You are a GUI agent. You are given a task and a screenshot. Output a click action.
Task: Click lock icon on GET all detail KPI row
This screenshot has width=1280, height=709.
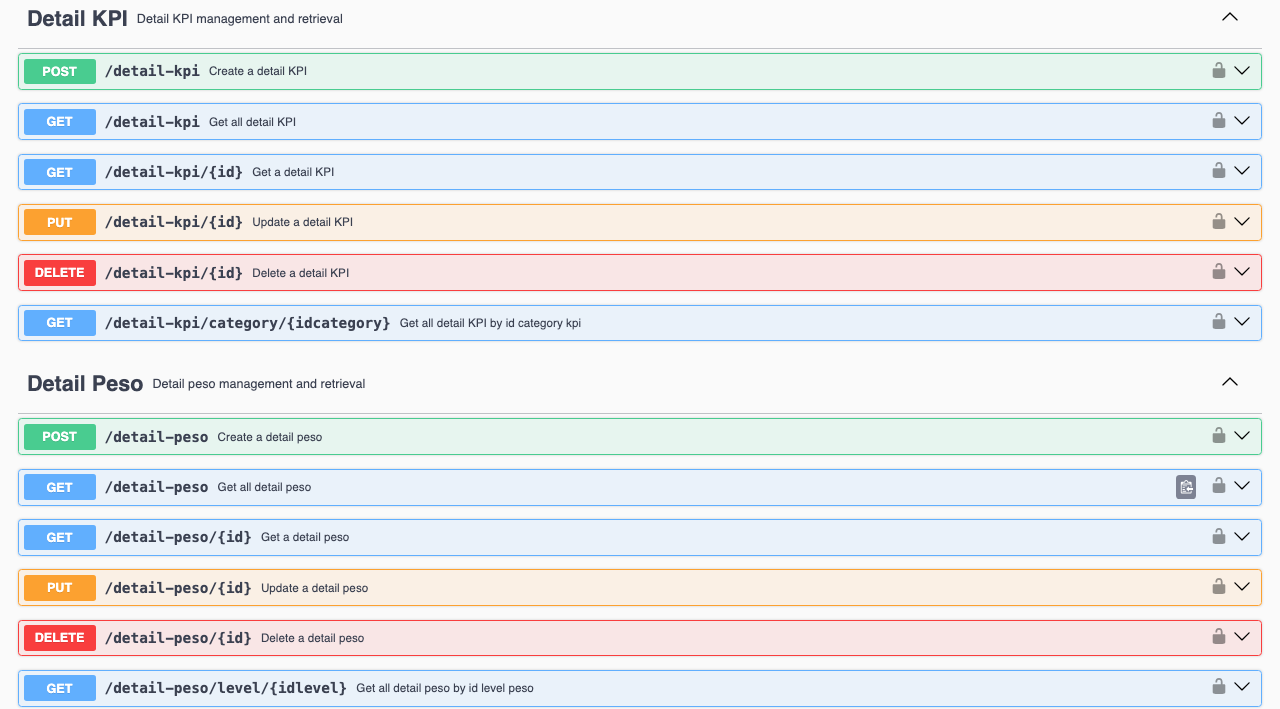(x=1218, y=121)
